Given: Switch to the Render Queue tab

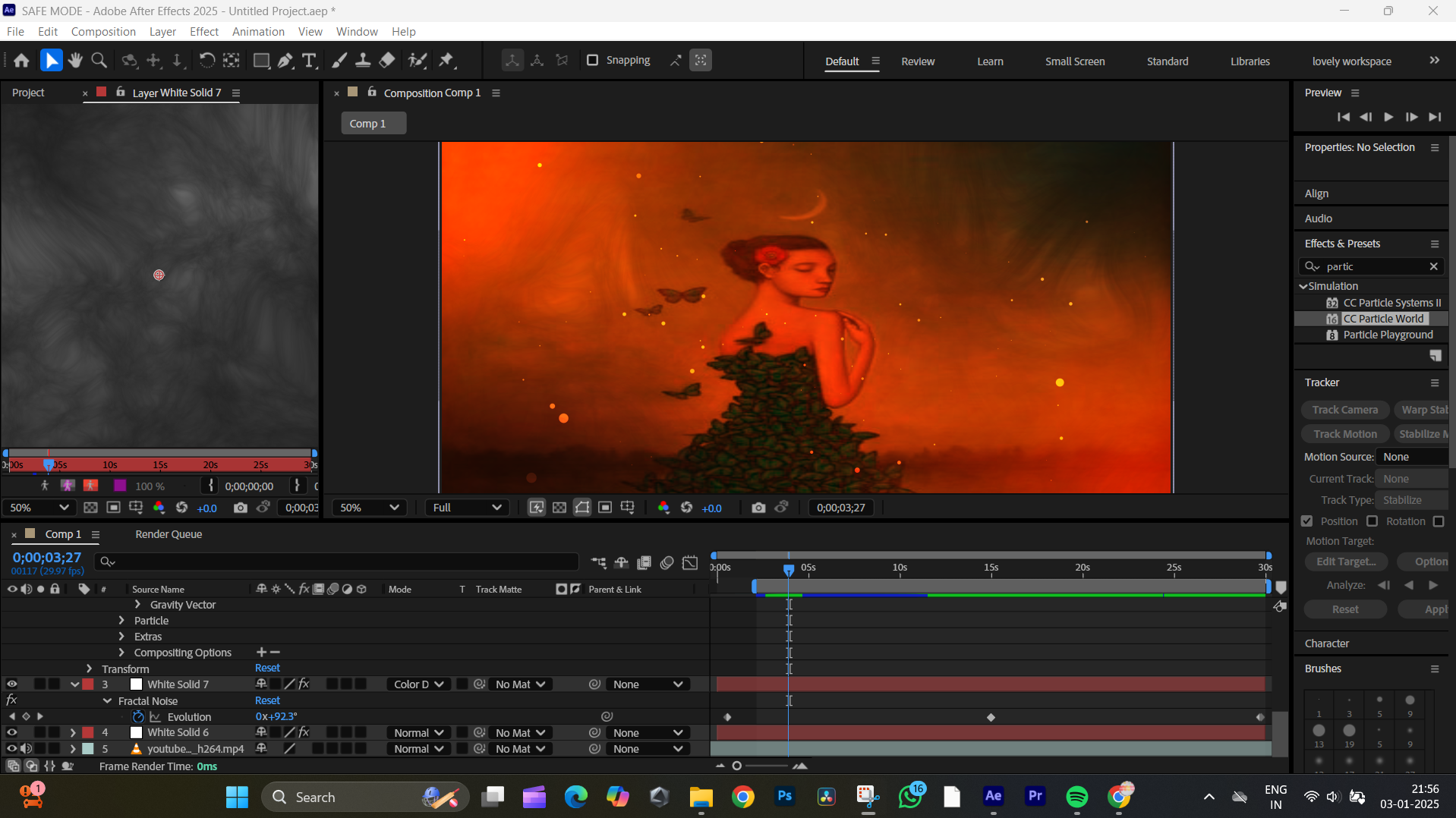Looking at the screenshot, I should pyautogui.click(x=169, y=534).
